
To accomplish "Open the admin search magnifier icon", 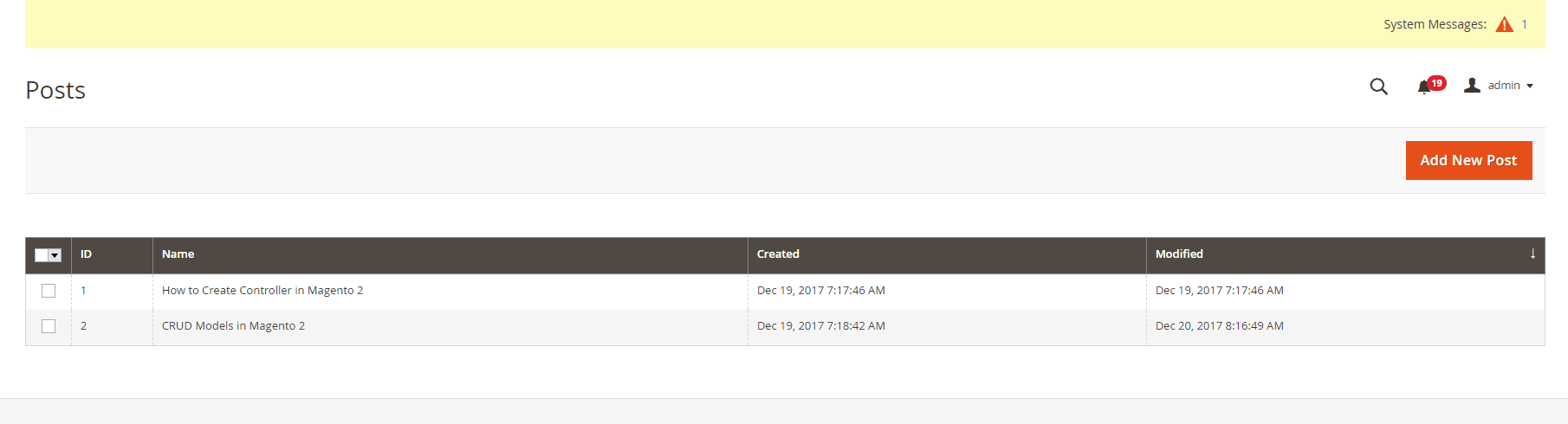I will pyautogui.click(x=1378, y=87).
